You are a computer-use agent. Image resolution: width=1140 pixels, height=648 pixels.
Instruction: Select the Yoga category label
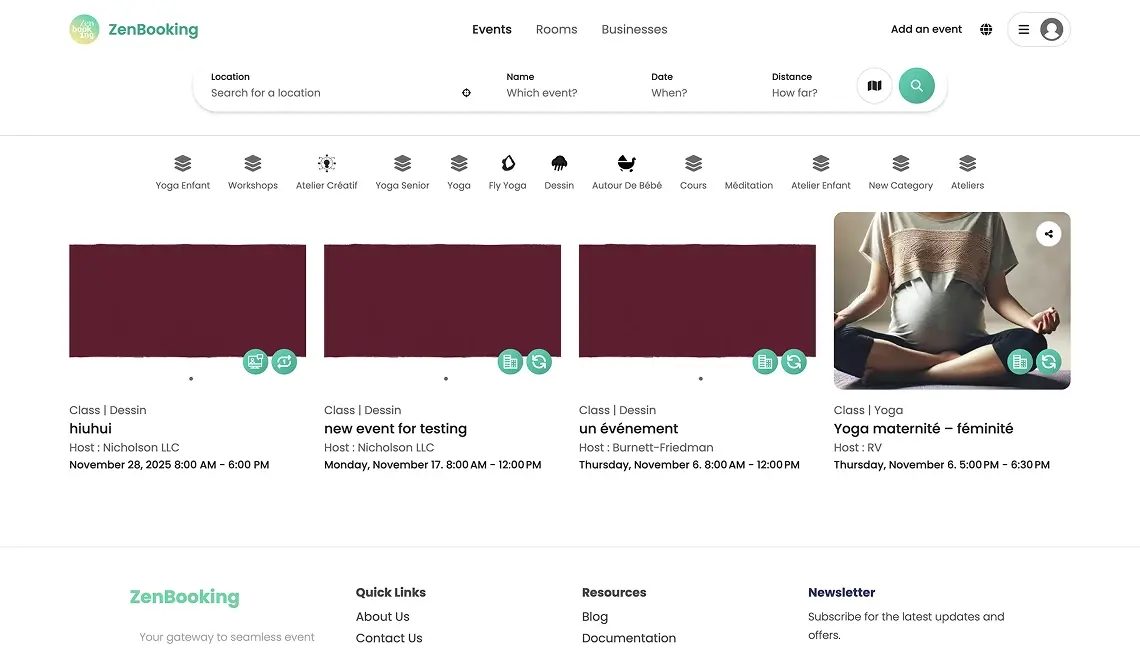pos(459,185)
